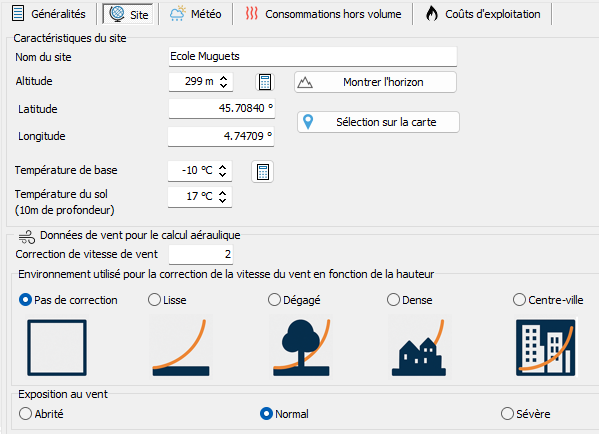
Task: Select the Abrité wind exposure option
Action: [25, 413]
